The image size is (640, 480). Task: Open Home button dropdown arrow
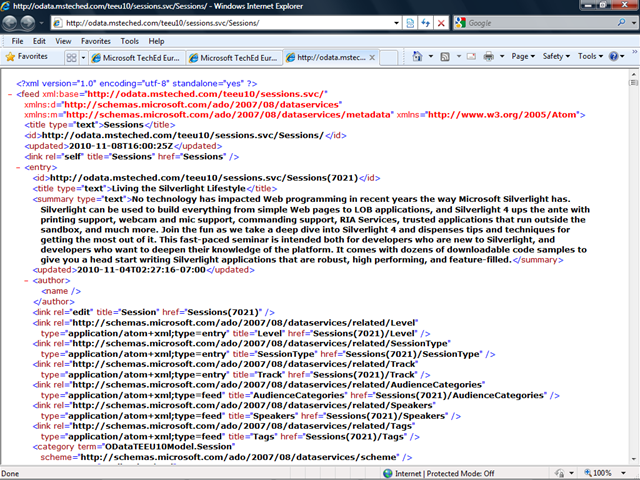(431, 56)
